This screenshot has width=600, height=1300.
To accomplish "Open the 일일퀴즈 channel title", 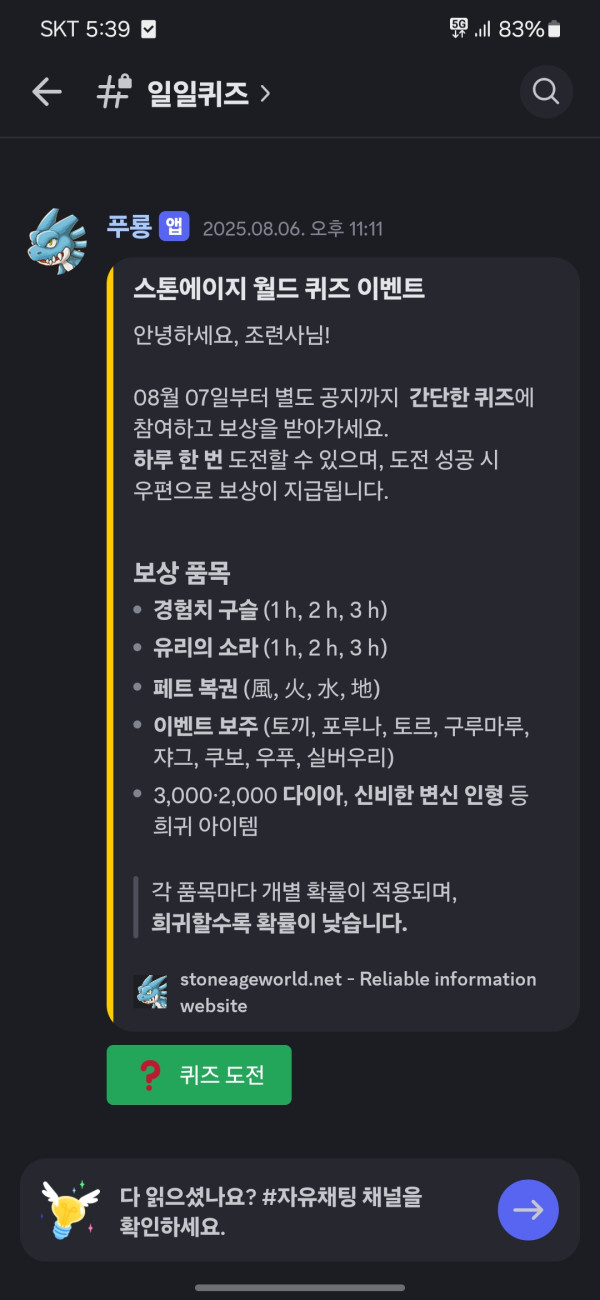I will pyautogui.click(x=197, y=93).
